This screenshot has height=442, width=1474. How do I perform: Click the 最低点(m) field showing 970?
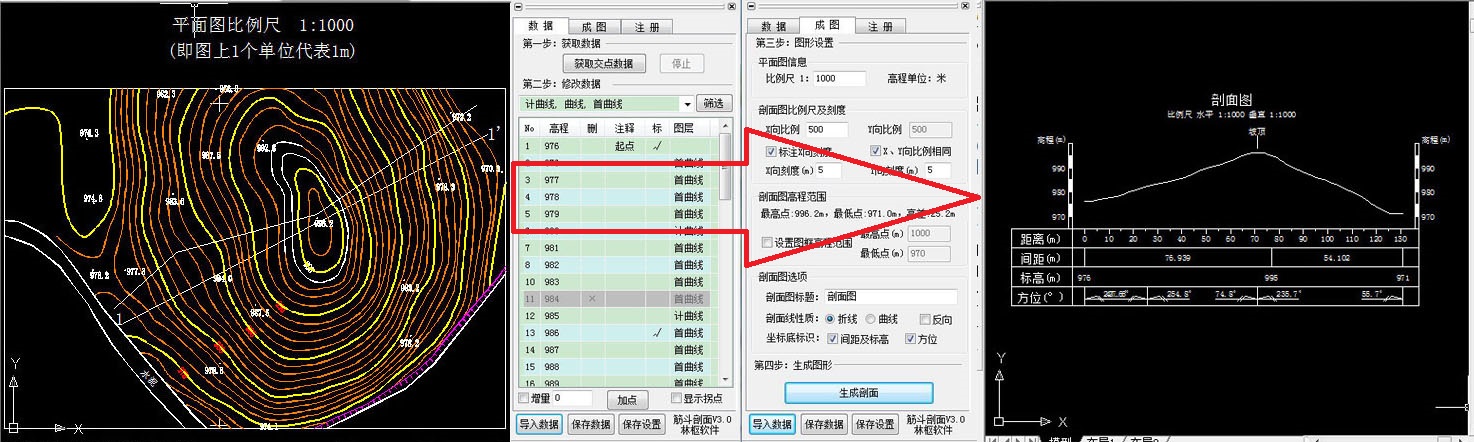point(929,254)
